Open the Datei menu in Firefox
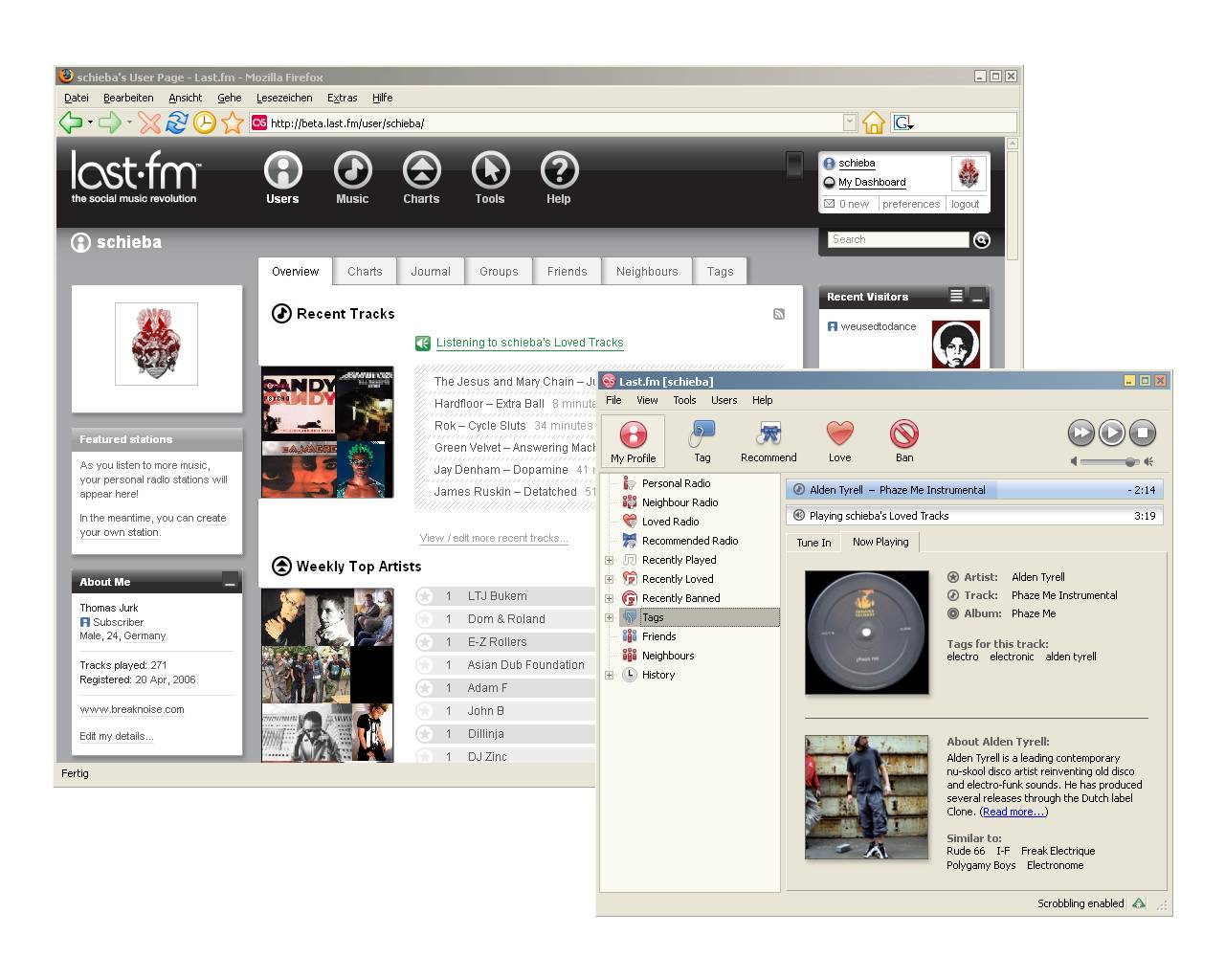Image resolution: width=1225 pixels, height=980 pixels. pyautogui.click(x=76, y=98)
